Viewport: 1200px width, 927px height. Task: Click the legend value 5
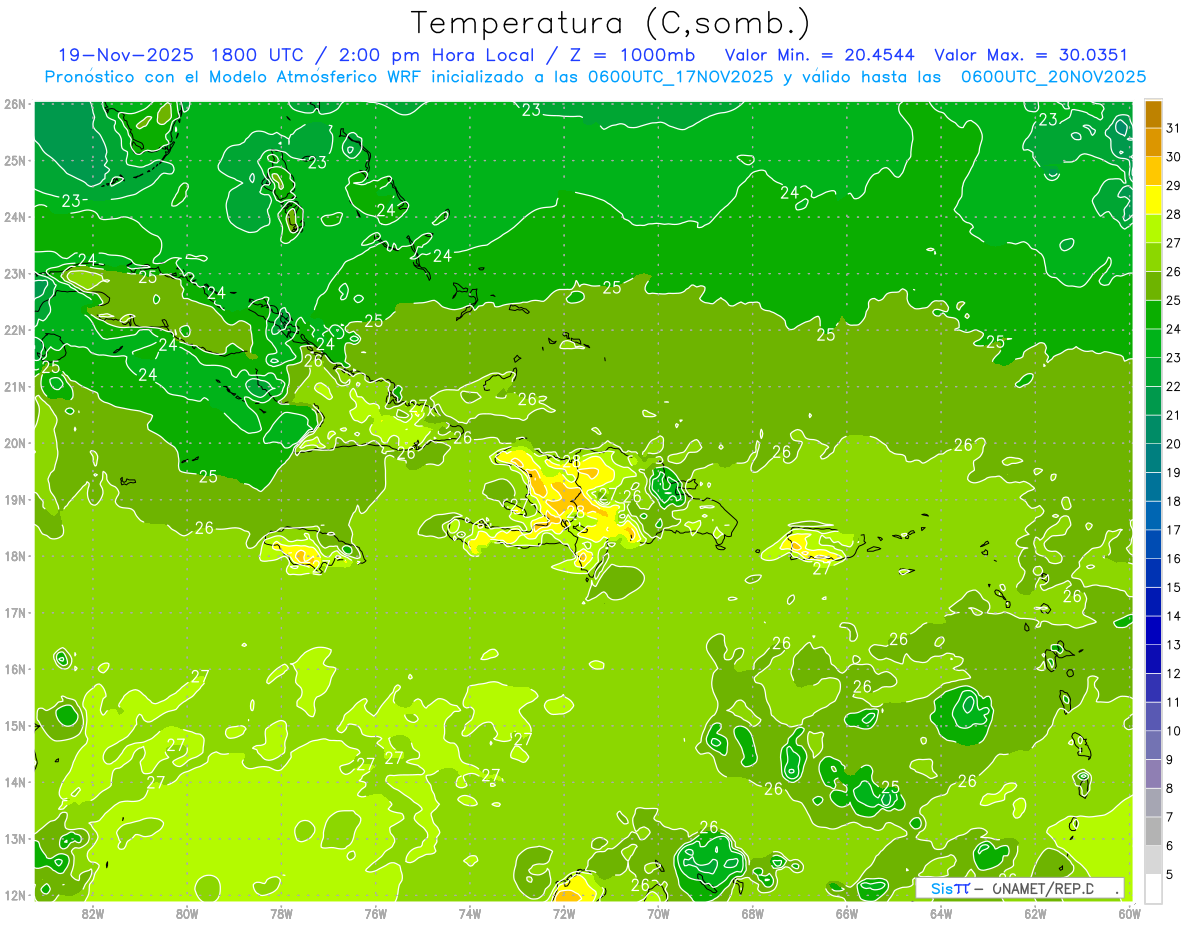(x=1170, y=874)
